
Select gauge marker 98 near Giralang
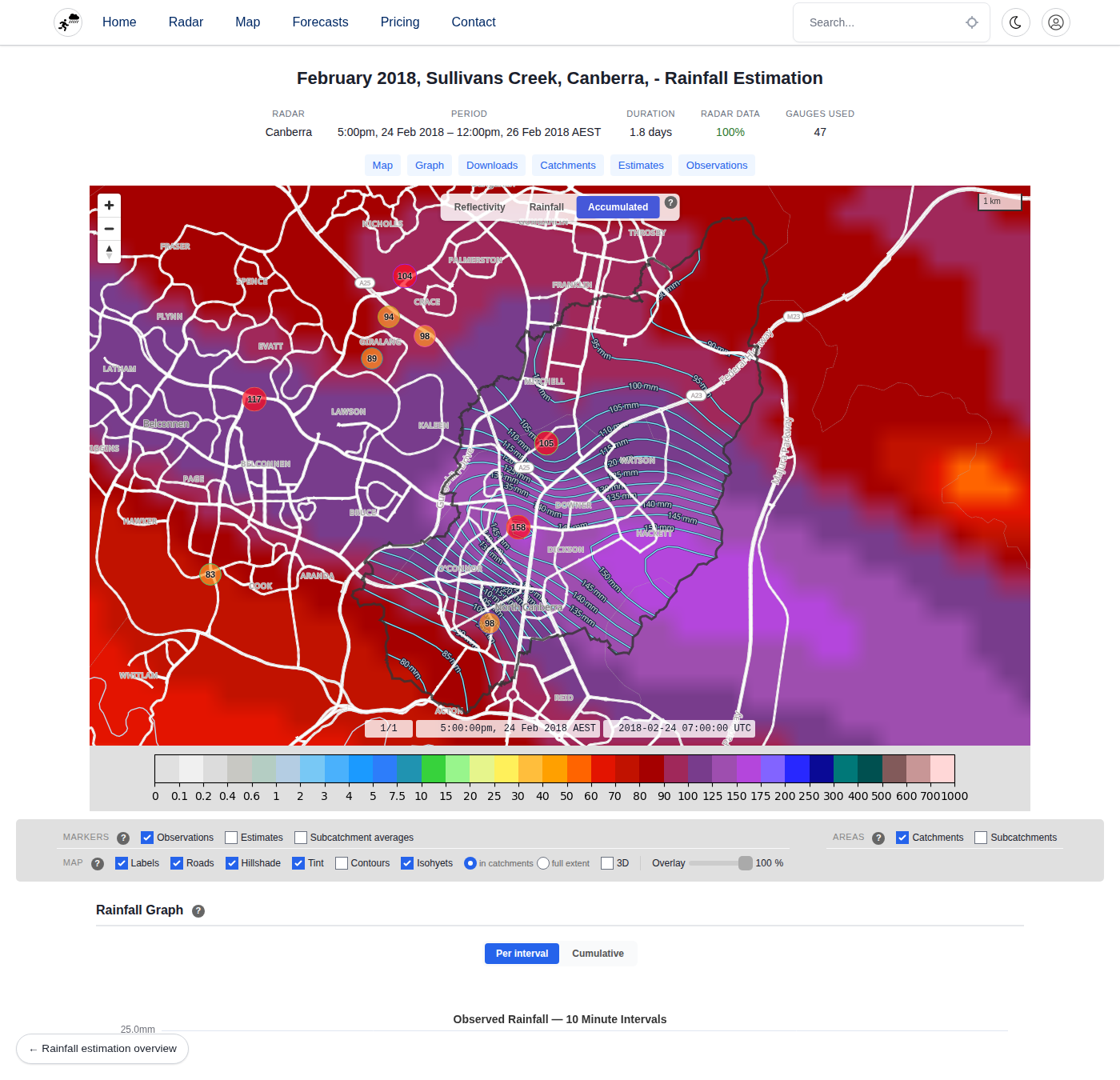pyautogui.click(x=425, y=336)
